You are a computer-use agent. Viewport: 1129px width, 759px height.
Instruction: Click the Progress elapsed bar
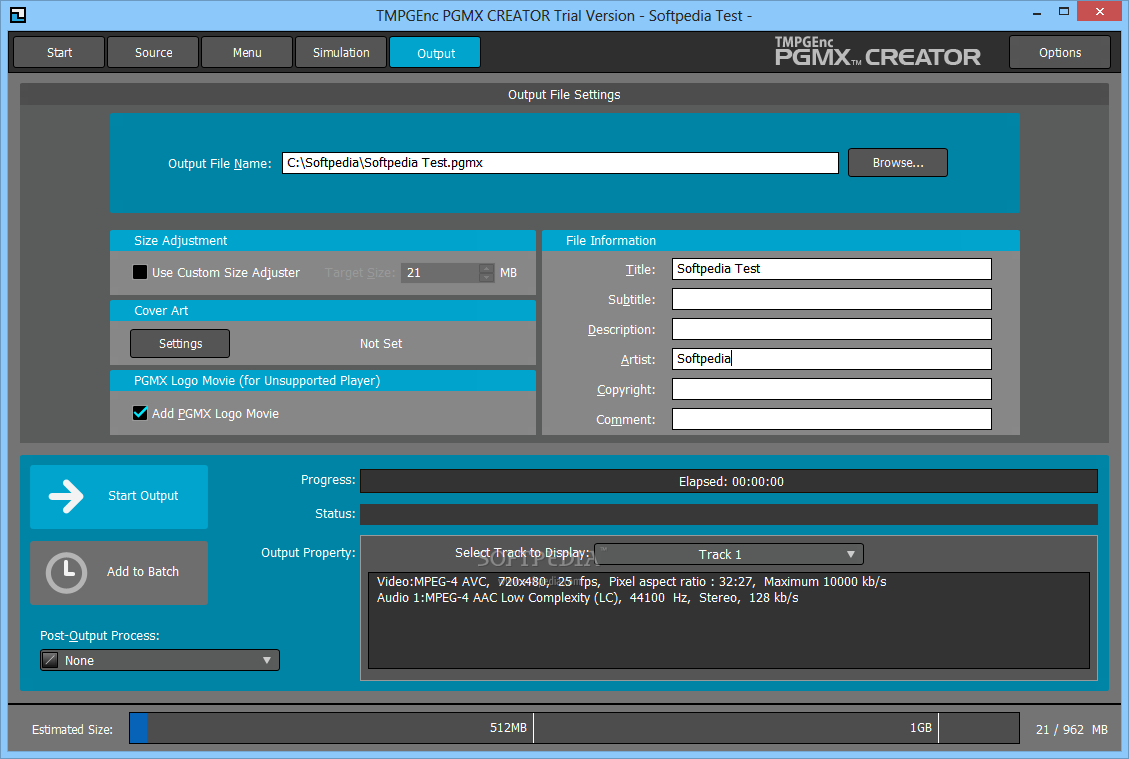point(729,481)
